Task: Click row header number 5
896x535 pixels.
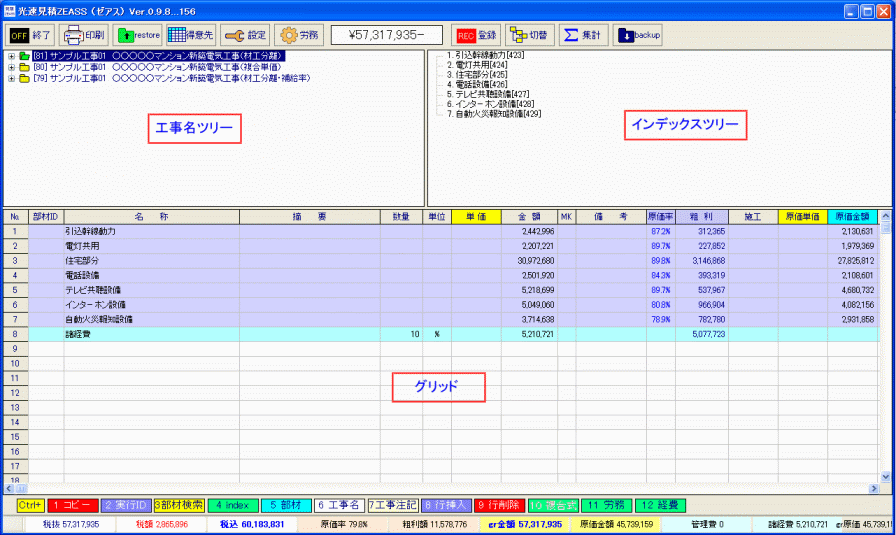Action: (x=15, y=290)
